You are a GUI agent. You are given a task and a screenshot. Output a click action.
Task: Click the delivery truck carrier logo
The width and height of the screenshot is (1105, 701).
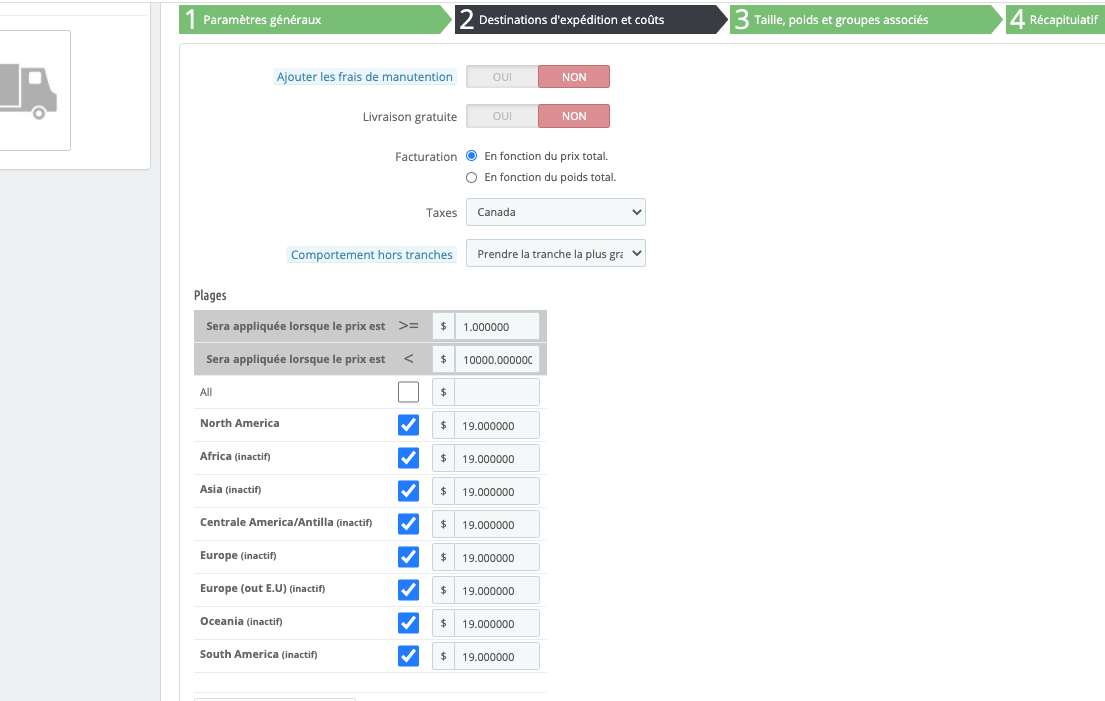click(28, 91)
